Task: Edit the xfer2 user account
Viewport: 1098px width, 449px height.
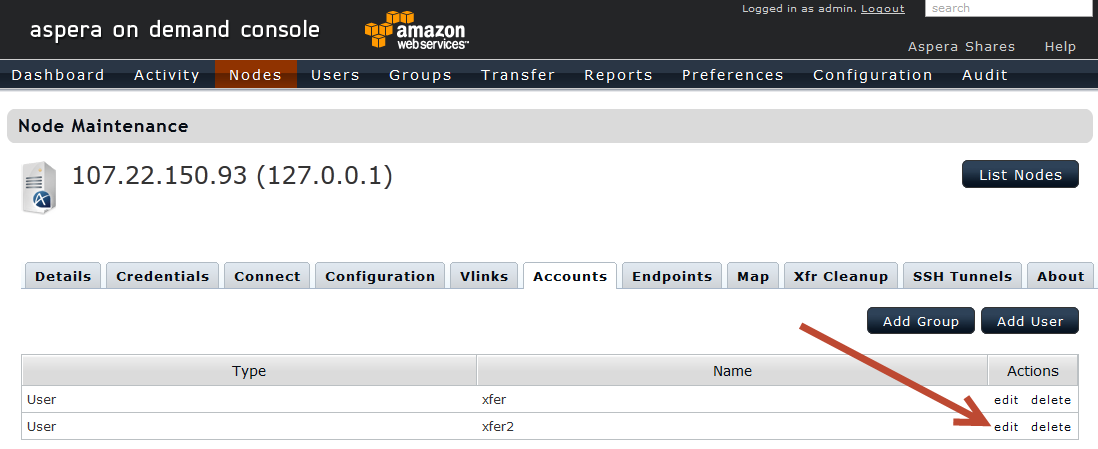Action: 1006,427
